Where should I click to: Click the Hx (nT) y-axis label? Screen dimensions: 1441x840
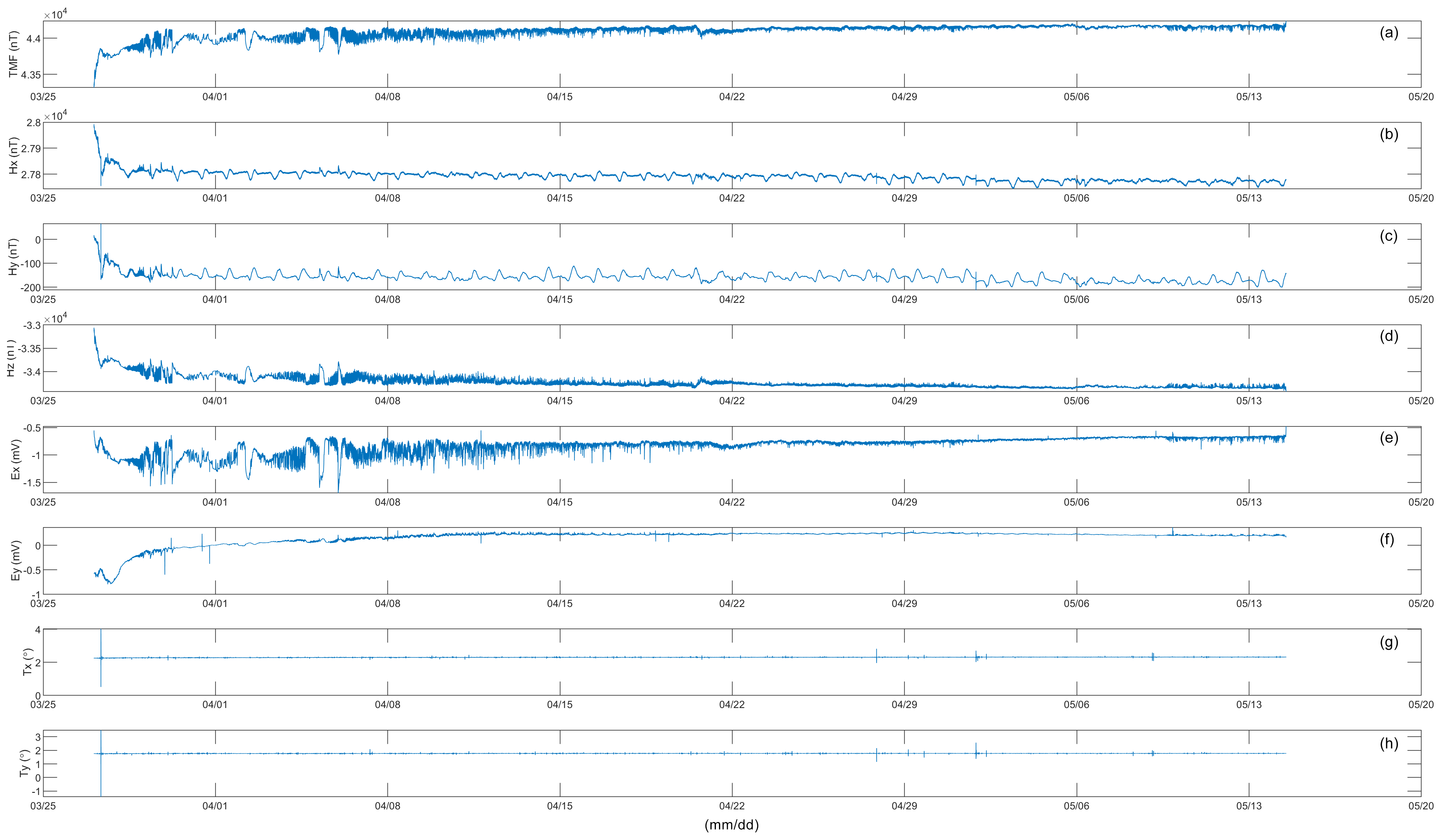tap(14, 156)
